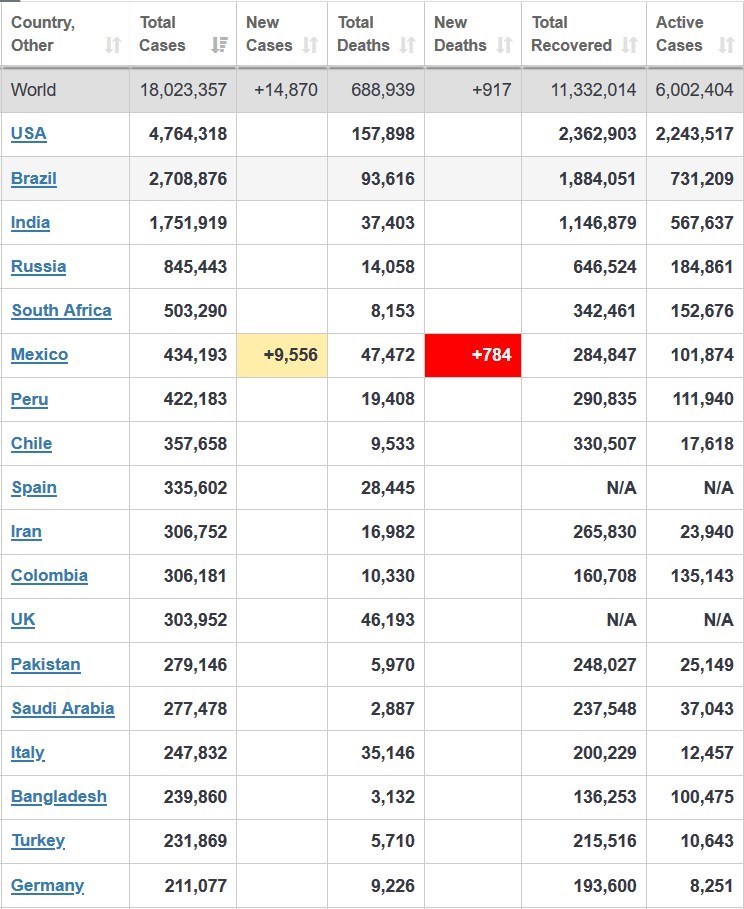This screenshot has width=744, height=909.
Task: Sort by Total Deaths column arrows
Action: click(x=407, y=45)
